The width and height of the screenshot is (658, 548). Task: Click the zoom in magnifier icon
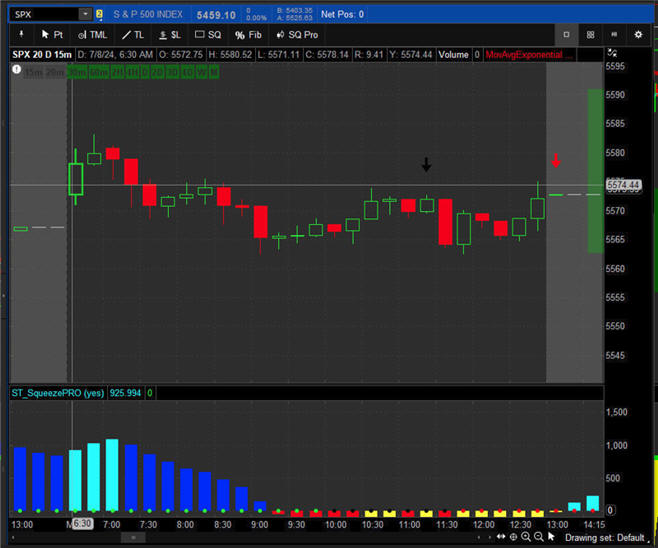[x=527, y=537]
